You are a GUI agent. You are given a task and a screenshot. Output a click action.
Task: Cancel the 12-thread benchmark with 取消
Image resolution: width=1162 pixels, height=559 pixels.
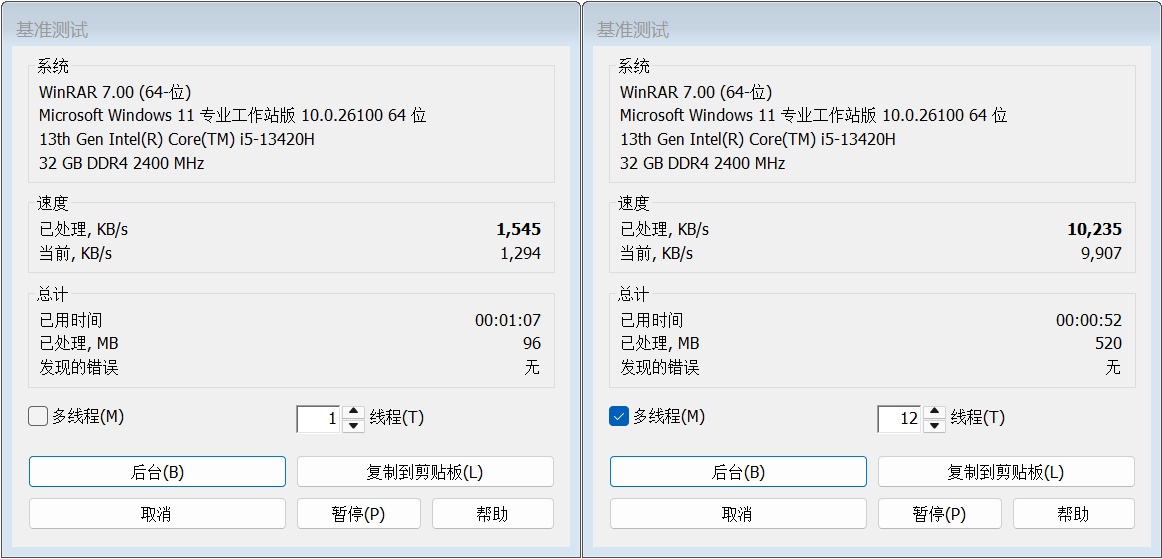click(738, 514)
